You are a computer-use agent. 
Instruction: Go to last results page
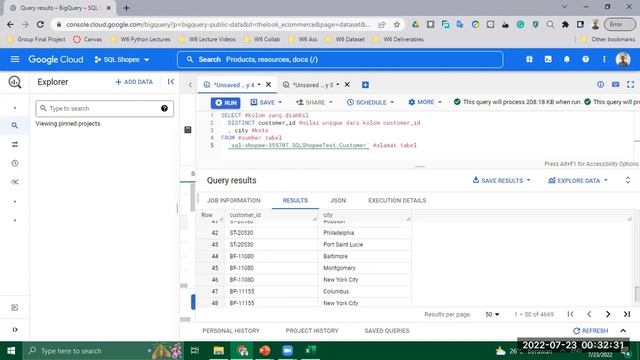click(627, 314)
